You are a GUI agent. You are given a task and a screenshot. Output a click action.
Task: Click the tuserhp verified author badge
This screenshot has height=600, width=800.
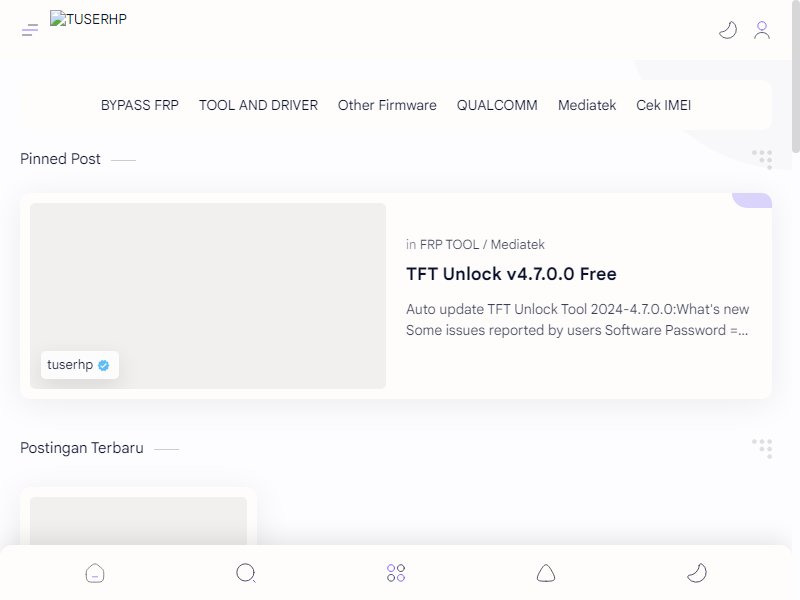(80, 365)
